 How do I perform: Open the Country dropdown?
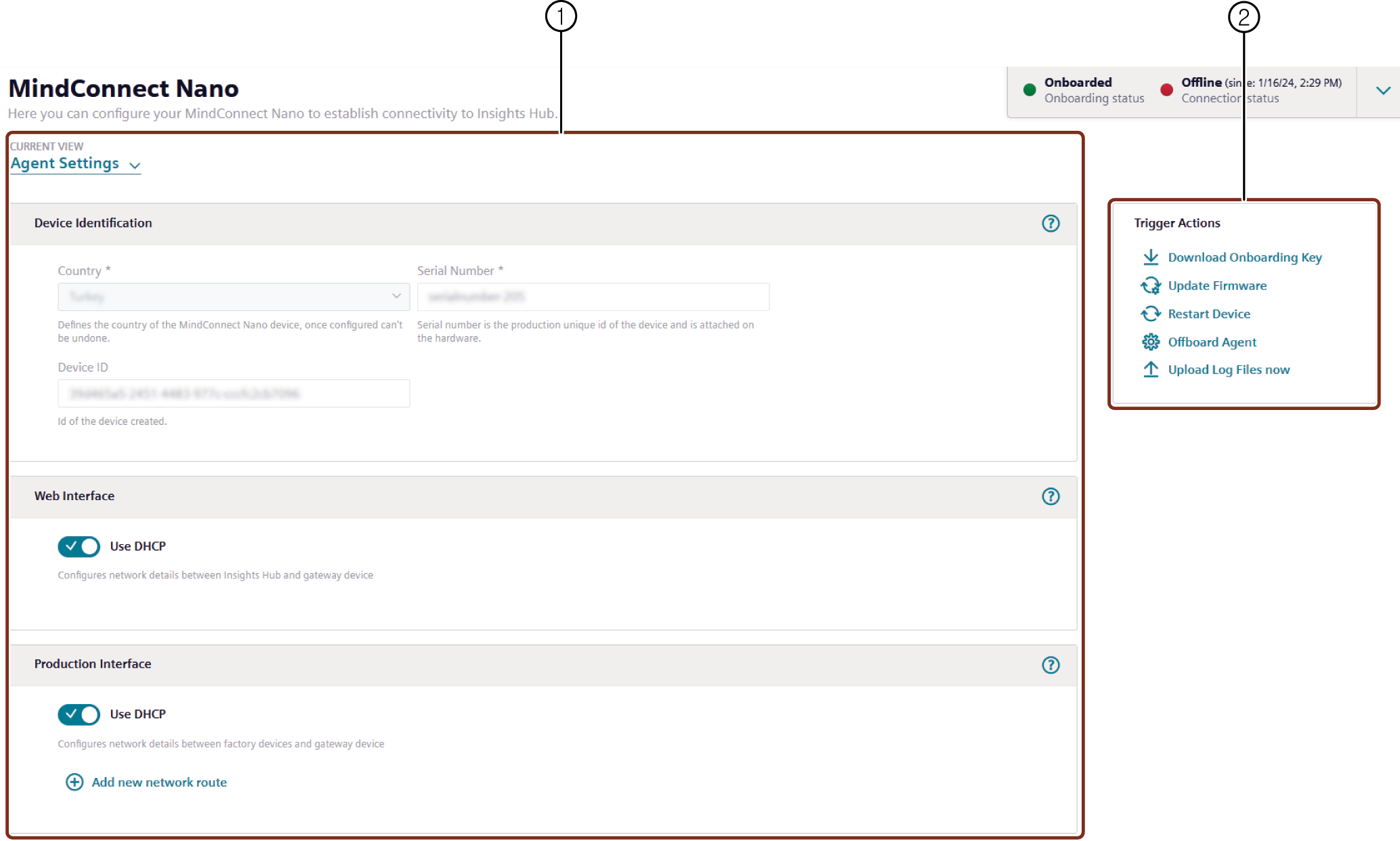pos(234,297)
